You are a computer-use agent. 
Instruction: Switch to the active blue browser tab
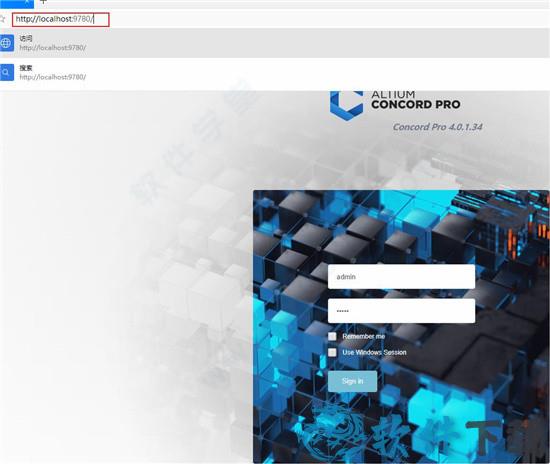(x=16, y=3)
